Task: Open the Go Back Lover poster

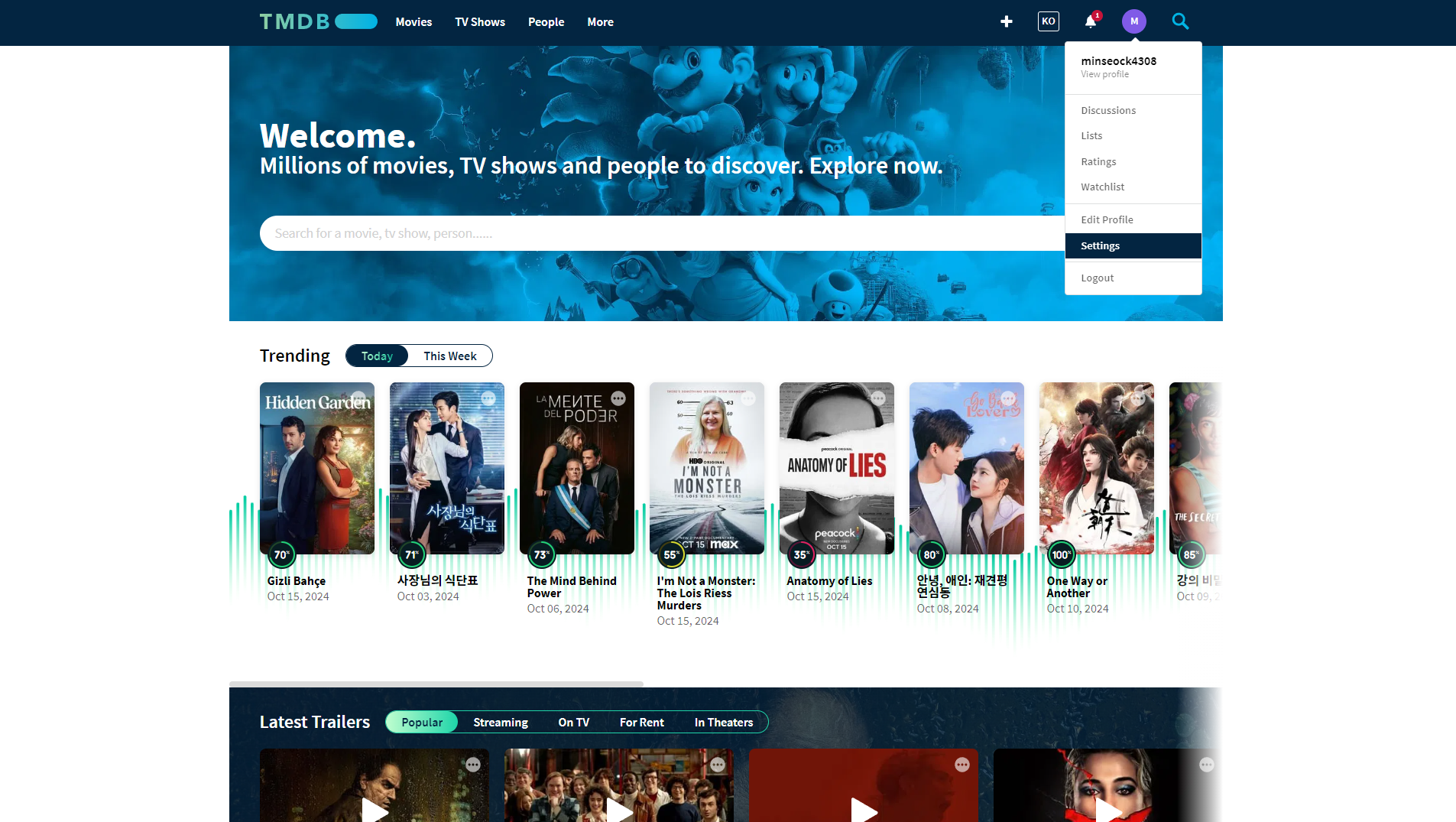Action: (x=967, y=468)
